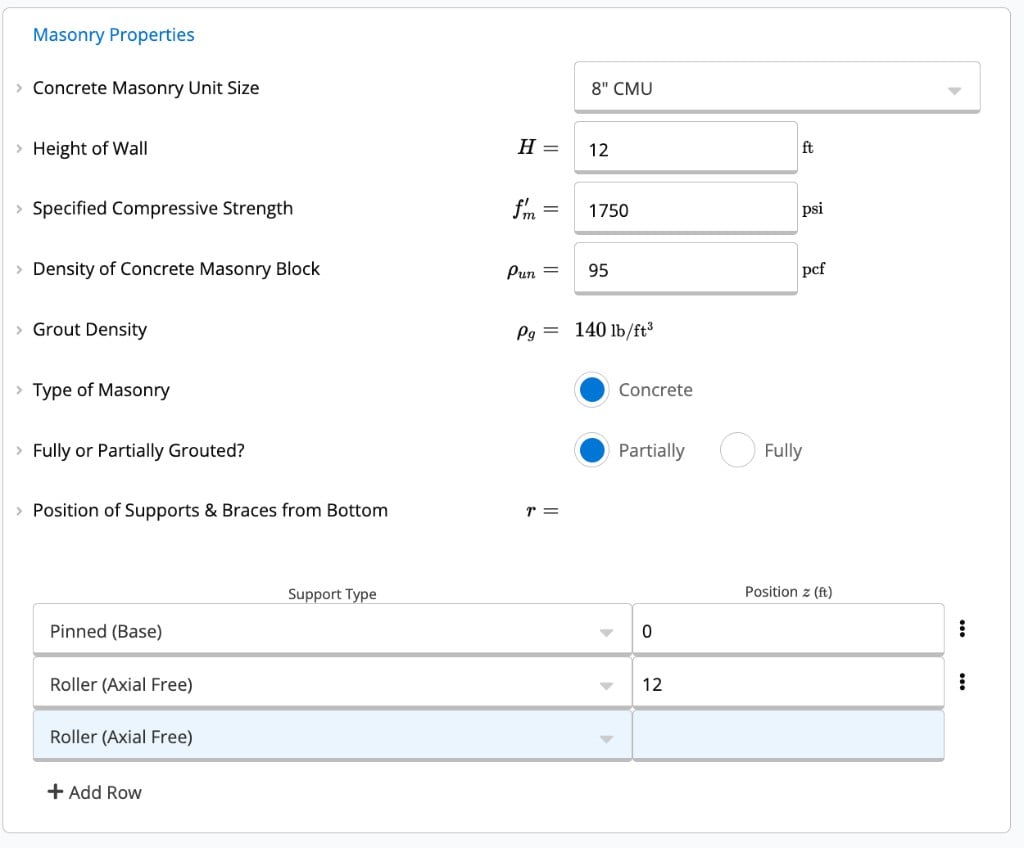Expand the Type of Masonry chevron
This screenshot has width=1024, height=848.
click(x=19, y=390)
